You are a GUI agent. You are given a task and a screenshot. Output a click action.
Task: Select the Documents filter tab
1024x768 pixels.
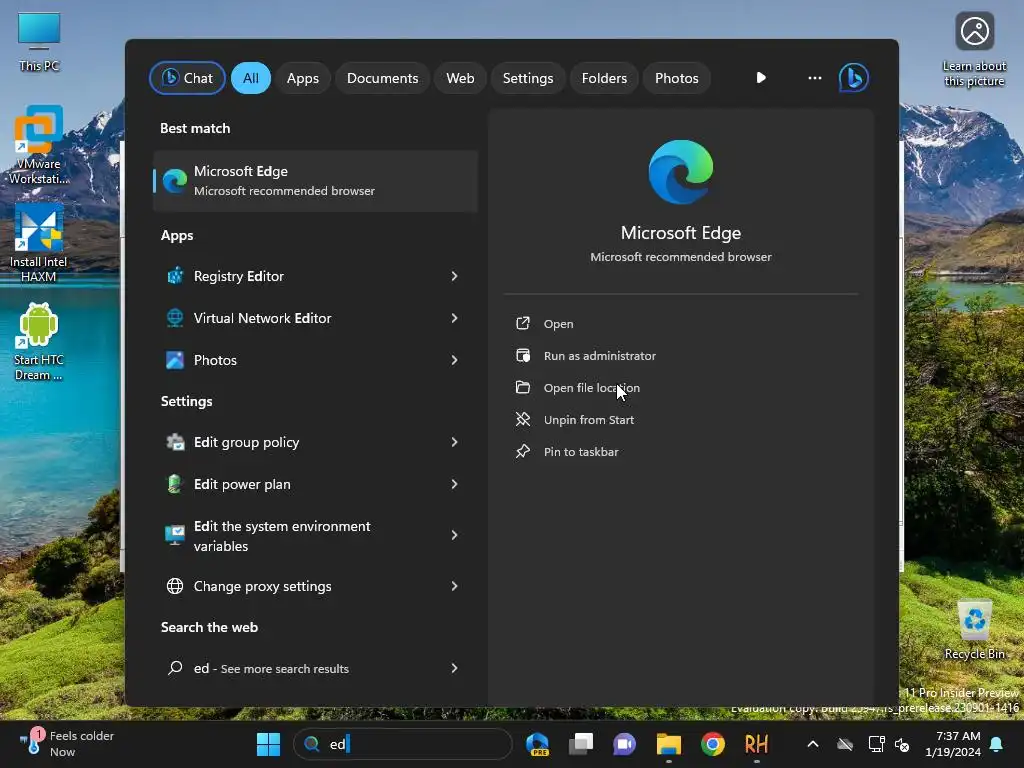pos(382,78)
